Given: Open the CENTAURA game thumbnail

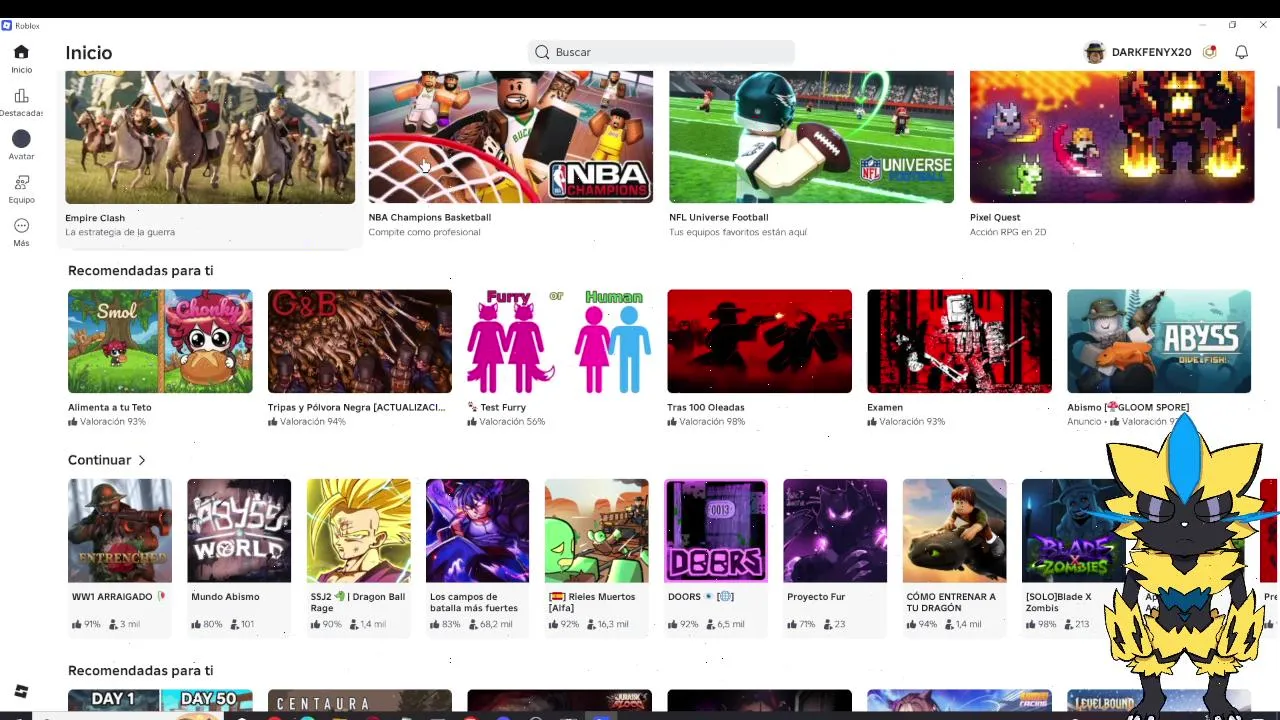Looking at the screenshot, I should [x=360, y=701].
